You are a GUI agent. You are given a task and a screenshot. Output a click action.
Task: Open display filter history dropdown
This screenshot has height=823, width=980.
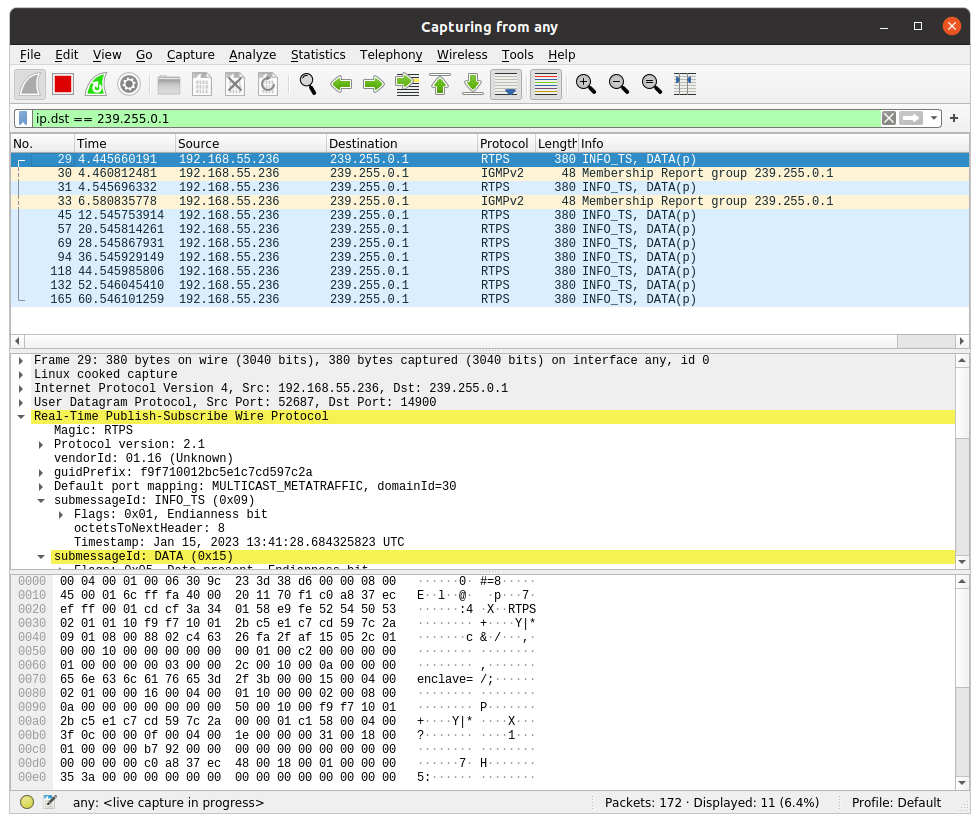click(934, 118)
